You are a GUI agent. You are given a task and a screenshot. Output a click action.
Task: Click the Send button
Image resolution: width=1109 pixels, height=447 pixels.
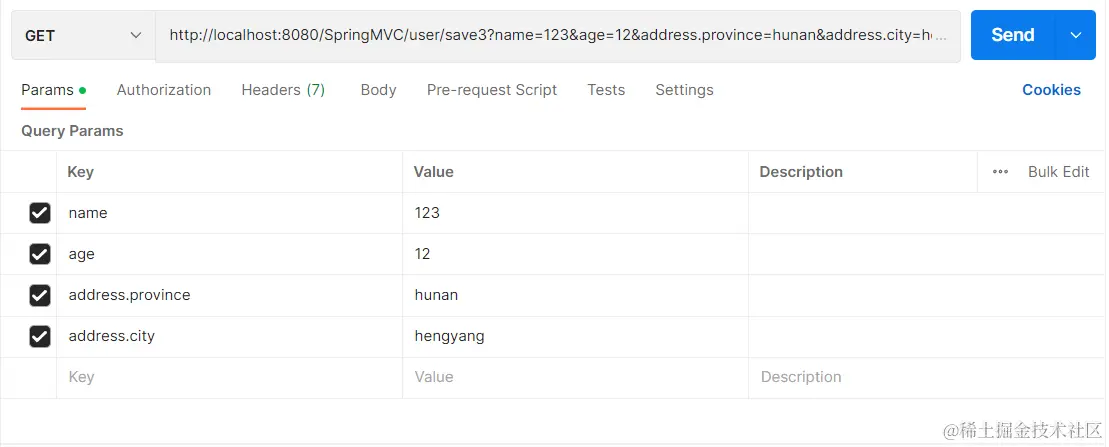click(1012, 35)
